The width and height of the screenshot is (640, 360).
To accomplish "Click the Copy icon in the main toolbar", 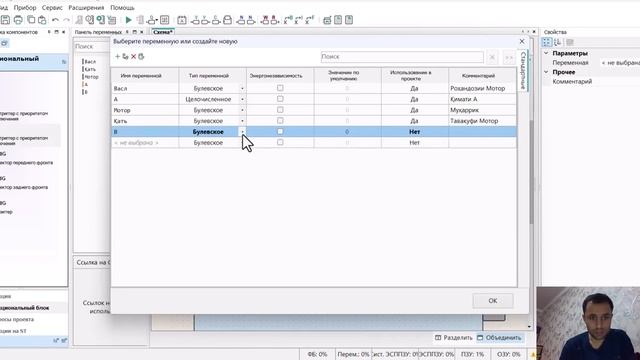I will pyautogui.click(x=31, y=20).
